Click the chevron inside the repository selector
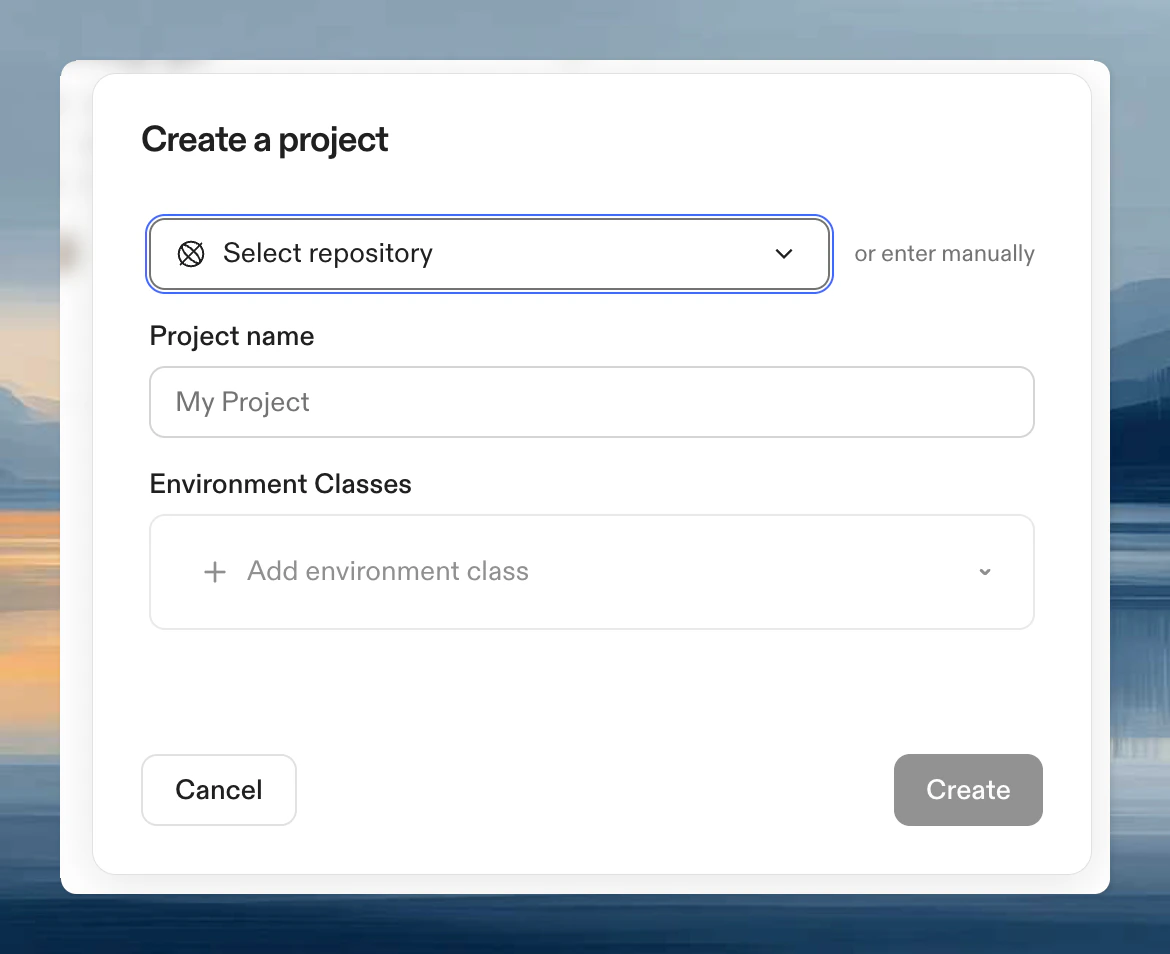Screen dimensions: 1170x954 coord(784,254)
